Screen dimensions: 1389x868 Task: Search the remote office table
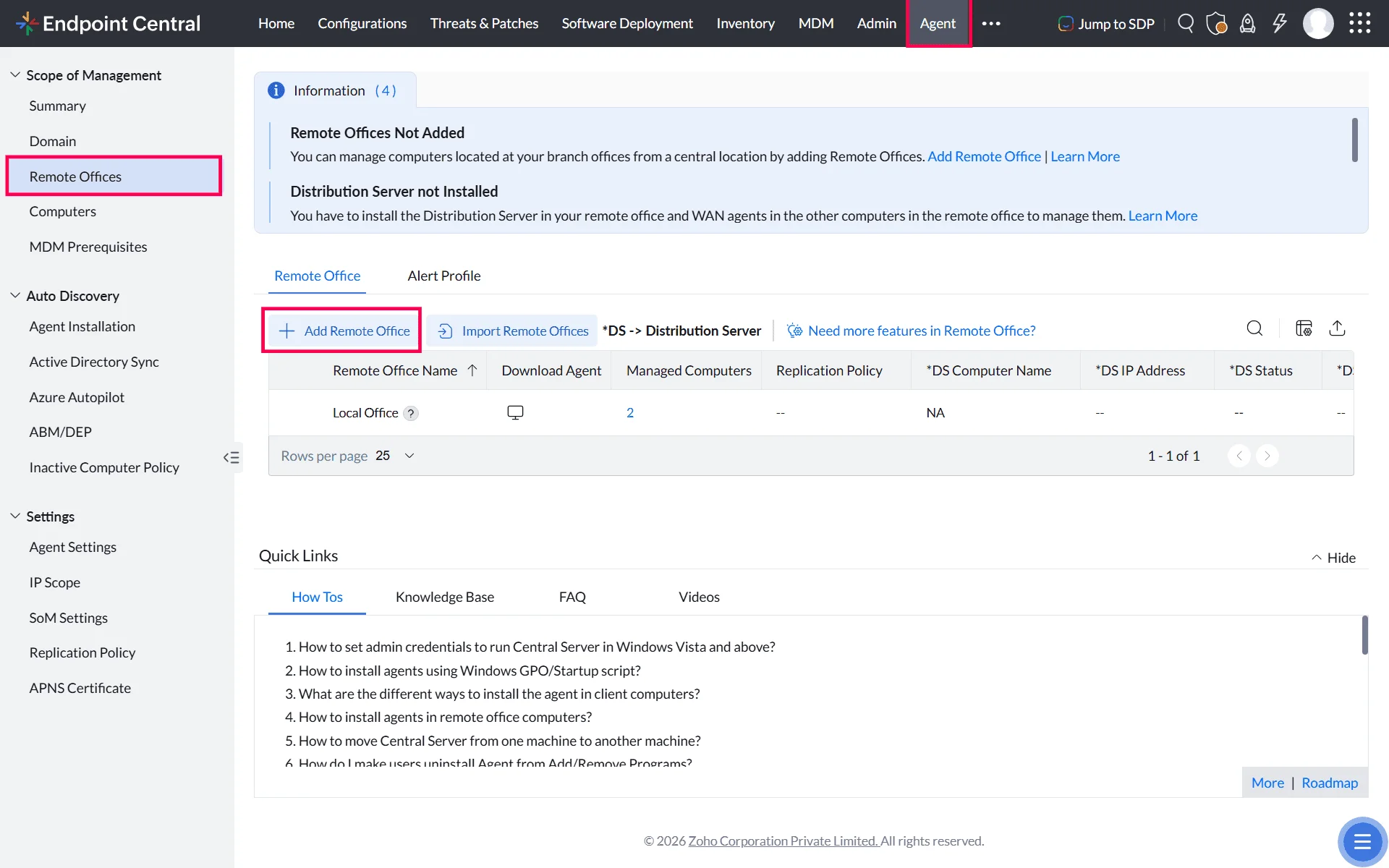tap(1254, 328)
